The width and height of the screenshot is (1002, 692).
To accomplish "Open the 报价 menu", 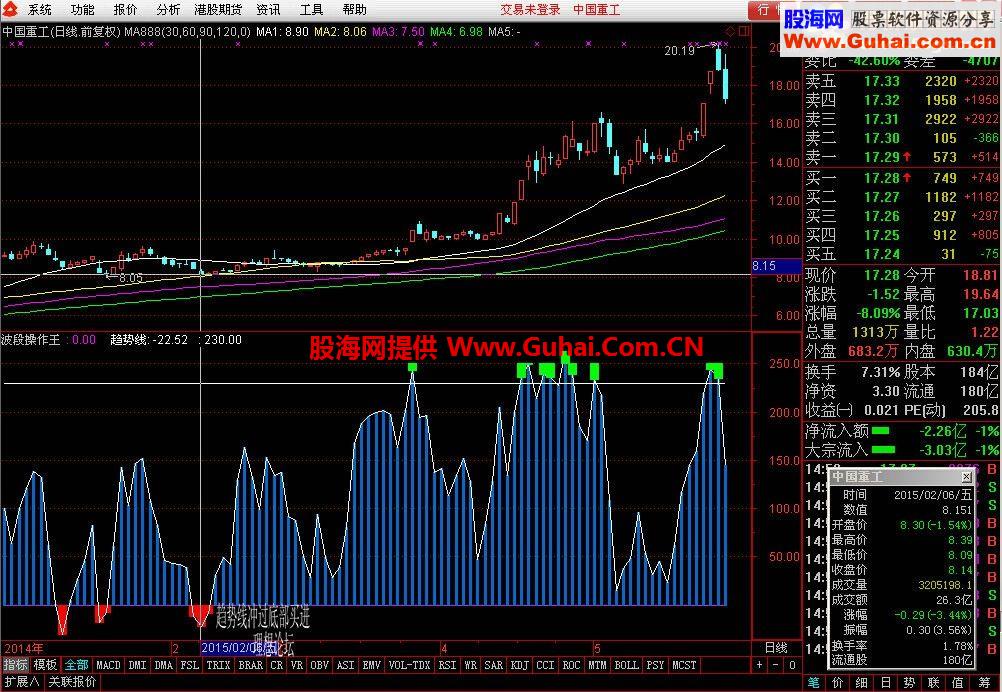I will 125,10.
